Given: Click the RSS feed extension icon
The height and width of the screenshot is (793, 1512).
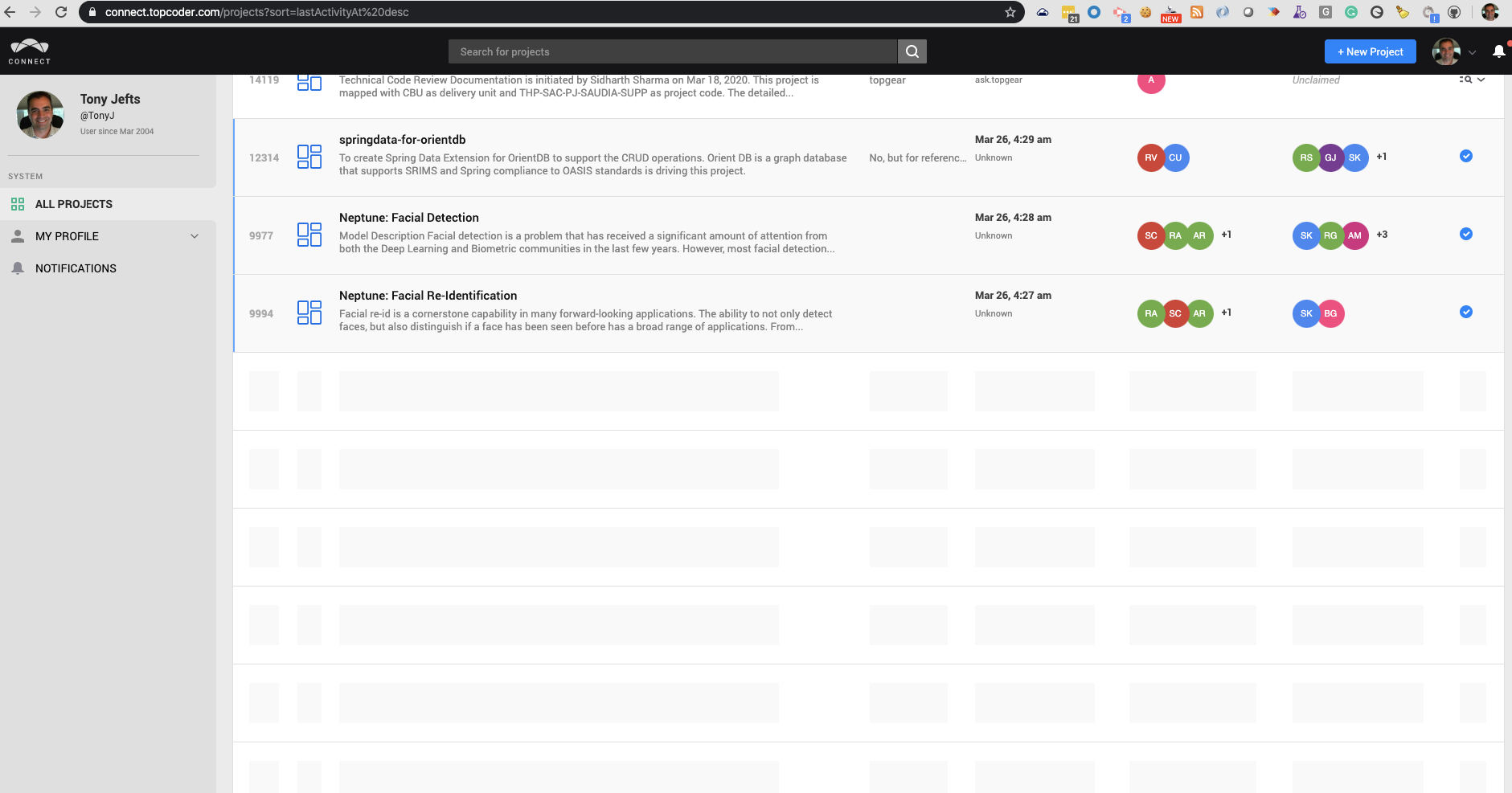Looking at the screenshot, I should (x=1197, y=12).
